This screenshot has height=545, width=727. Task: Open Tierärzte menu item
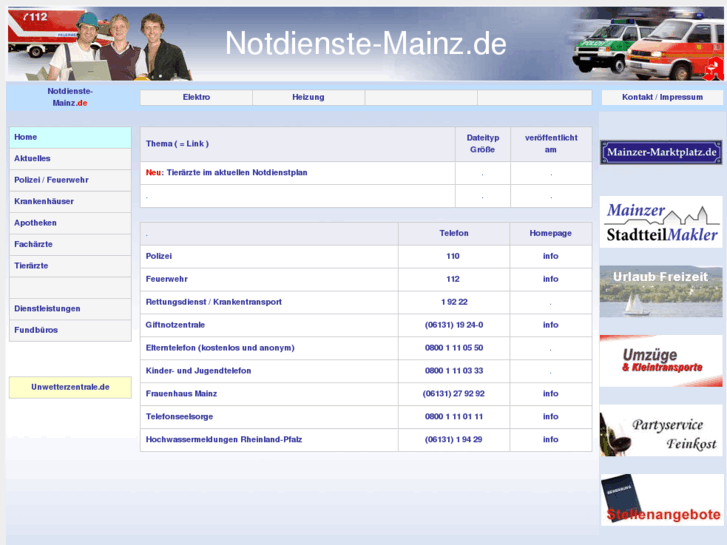(x=70, y=266)
